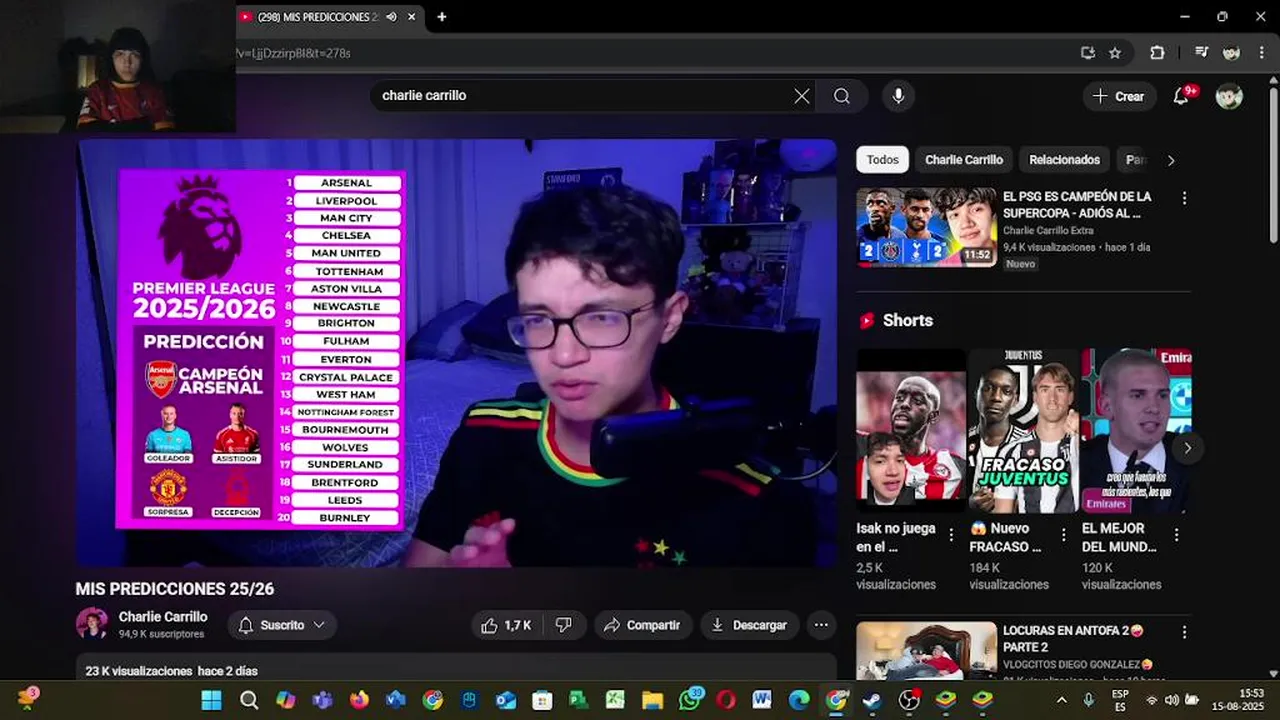The image size is (1280, 720).
Task: Like the video showing 1,7 K
Action: click(506, 625)
